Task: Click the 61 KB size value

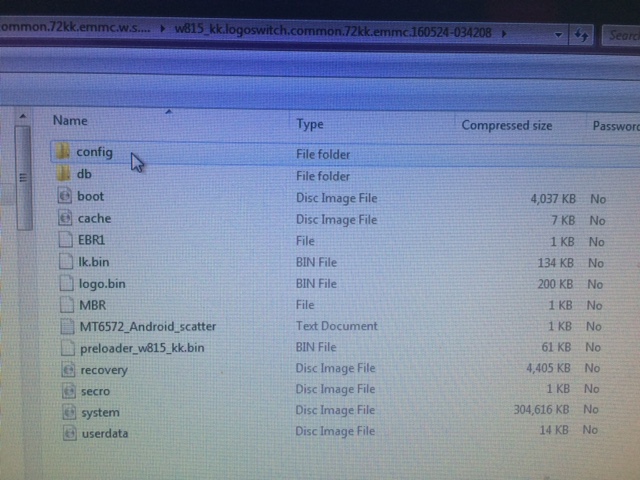Action: click(x=556, y=347)
